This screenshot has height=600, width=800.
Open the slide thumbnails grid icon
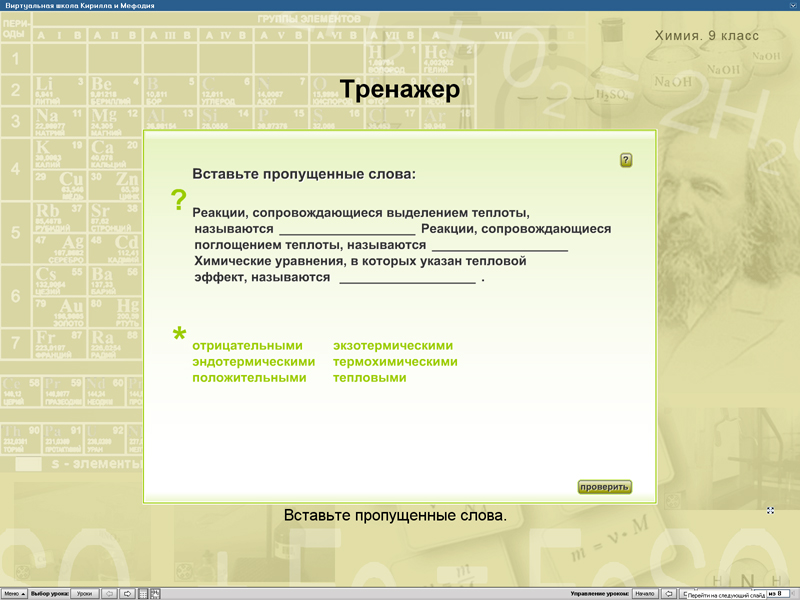tap(144, 592)
